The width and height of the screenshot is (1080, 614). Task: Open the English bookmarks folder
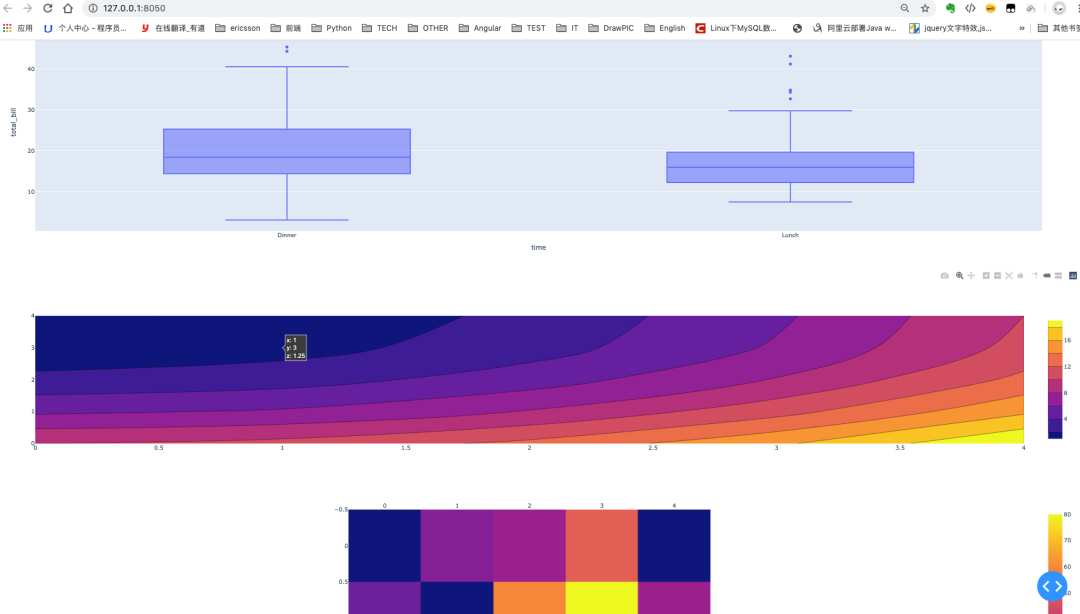[x=665, y=28]
